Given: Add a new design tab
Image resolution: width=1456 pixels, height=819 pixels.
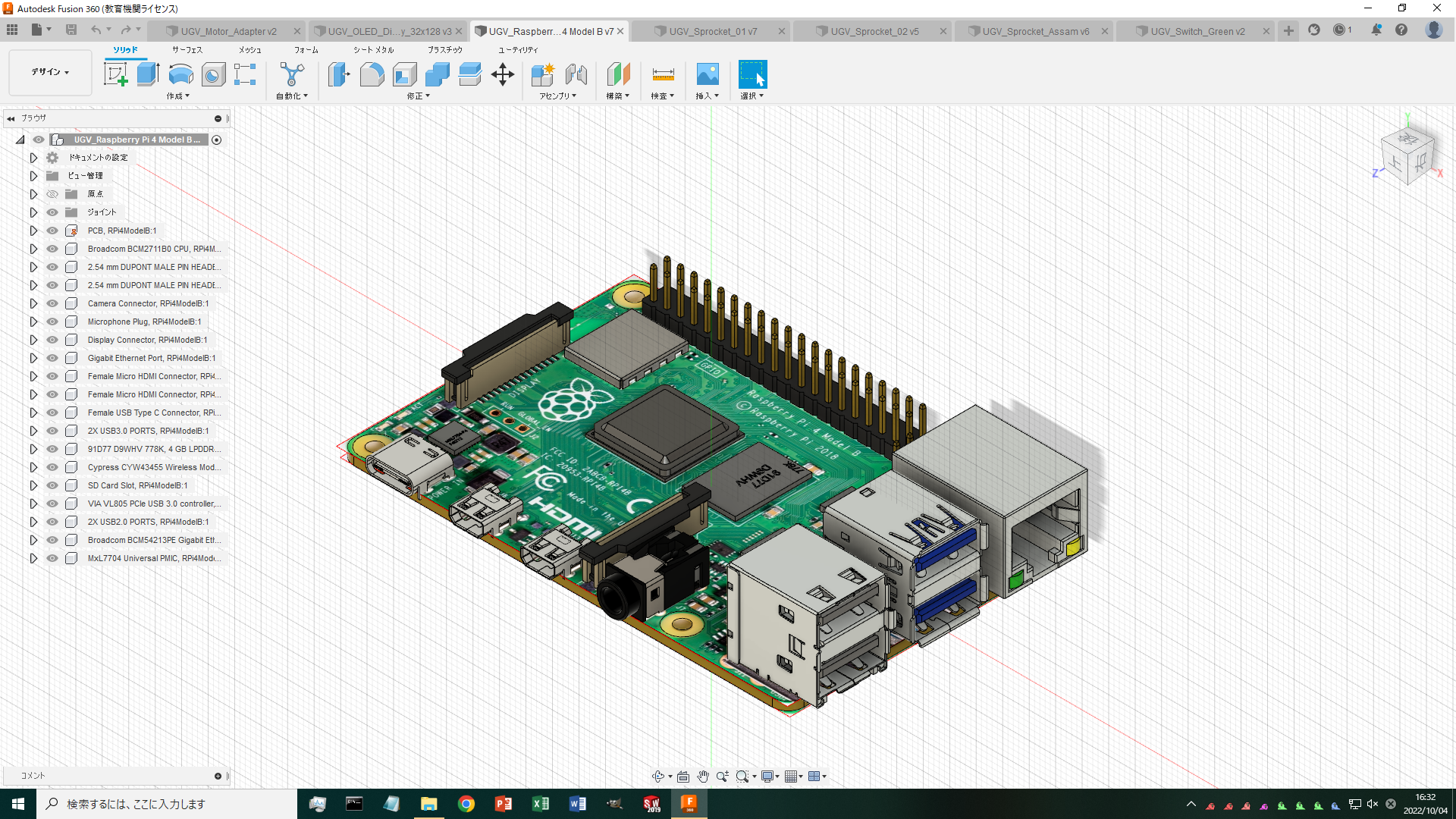Looking at the screenshot, I should [1288, 30].
